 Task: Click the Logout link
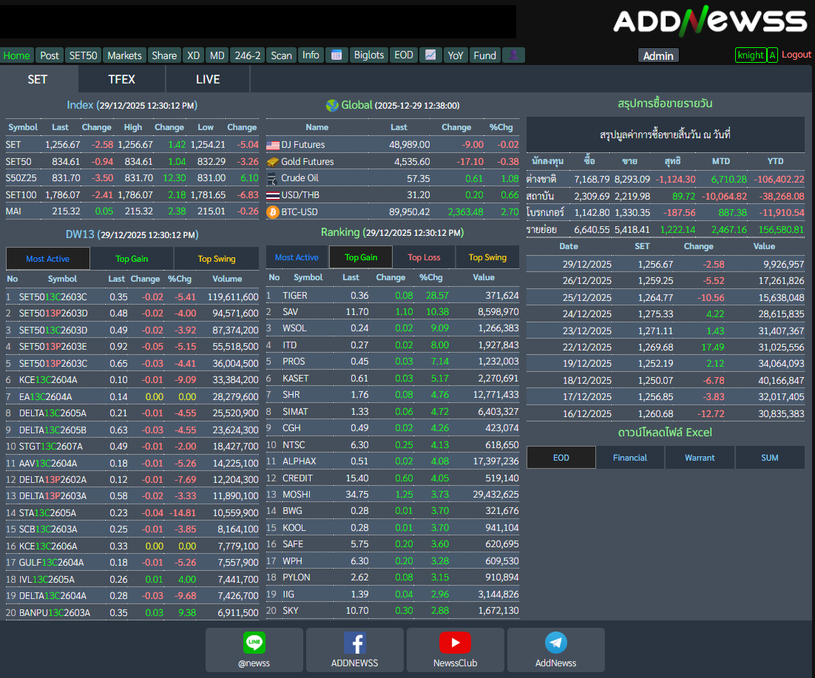coord(796,55)
